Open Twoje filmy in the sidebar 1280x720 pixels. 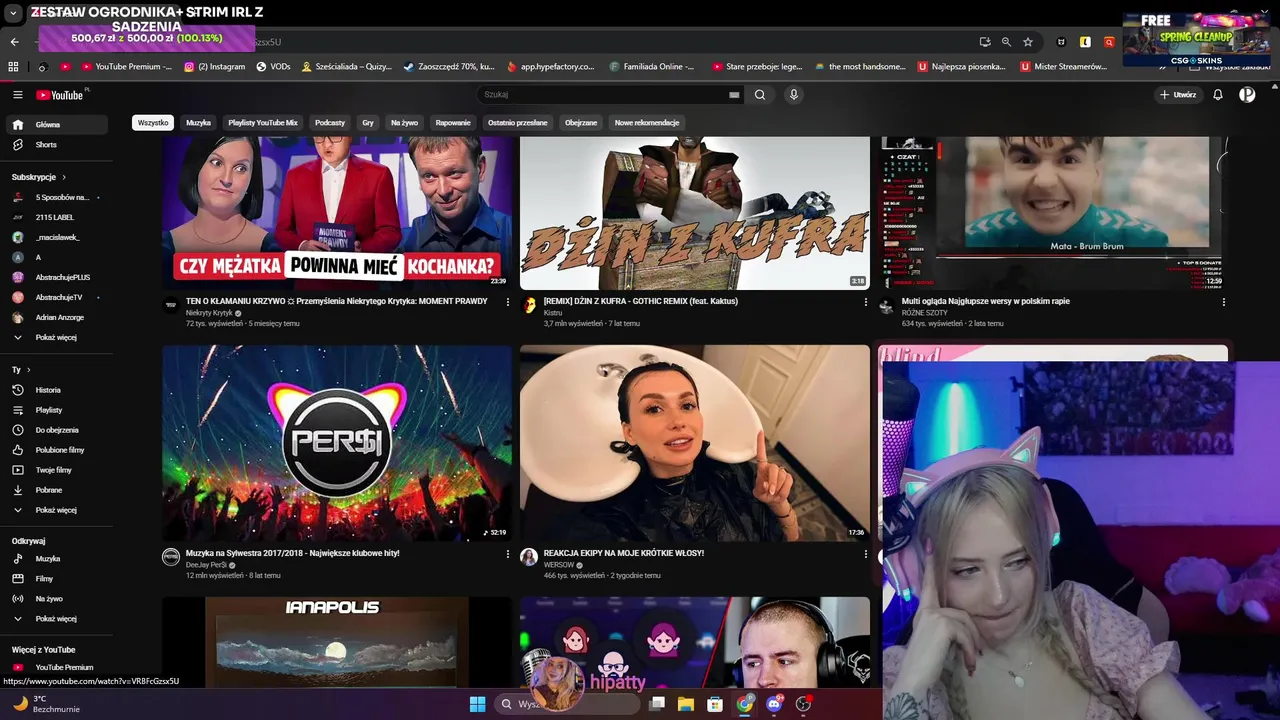(55, 470)
